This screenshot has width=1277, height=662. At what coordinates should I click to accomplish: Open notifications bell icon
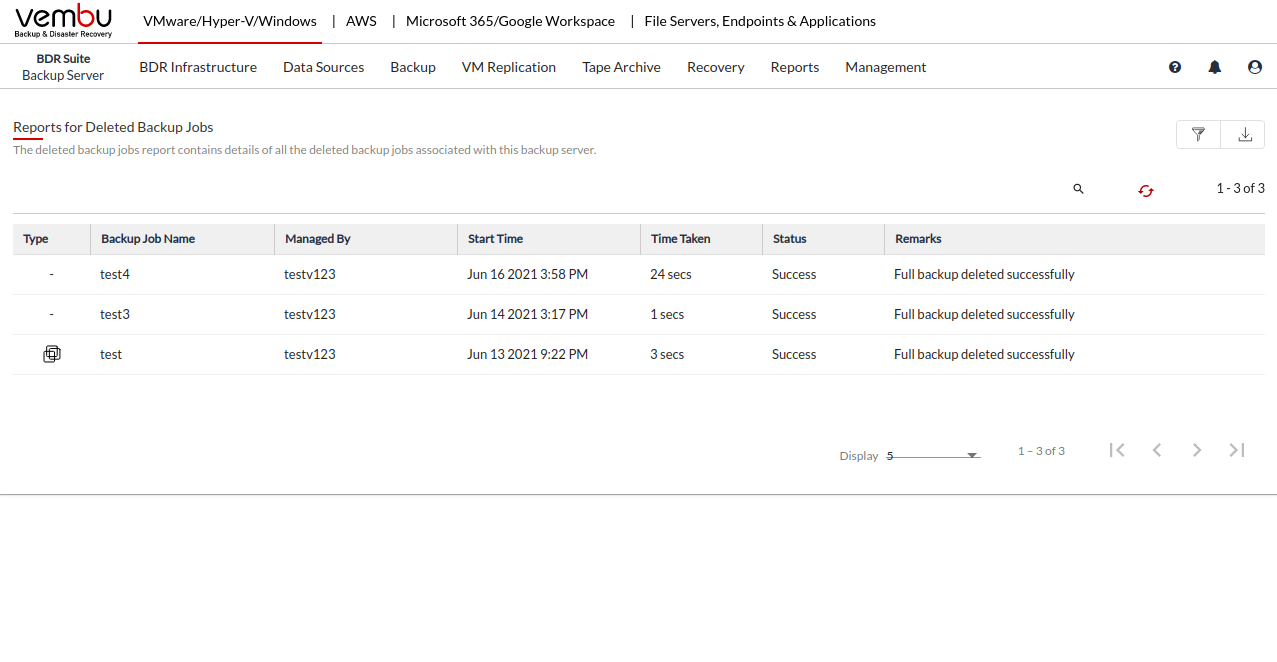pos(1215,67)
